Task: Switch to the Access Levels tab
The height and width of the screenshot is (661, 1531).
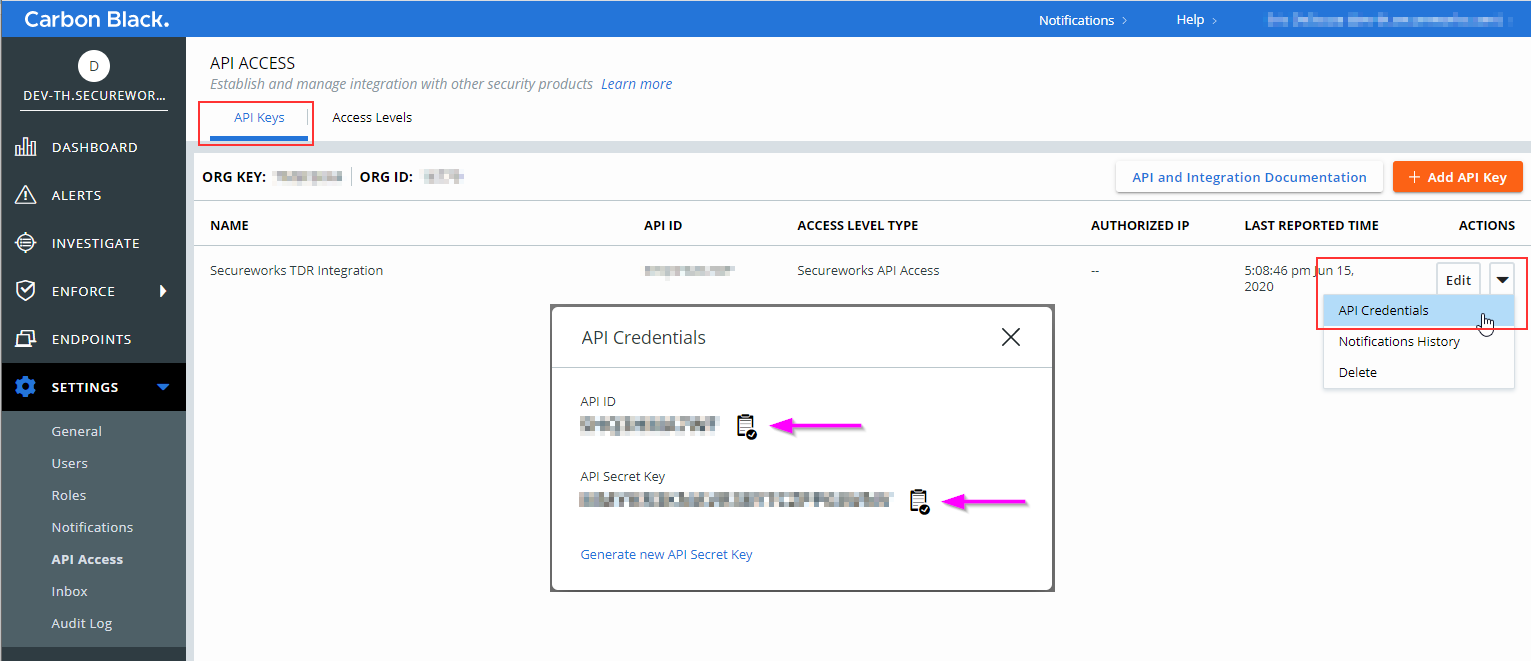Action: [372, 117]
